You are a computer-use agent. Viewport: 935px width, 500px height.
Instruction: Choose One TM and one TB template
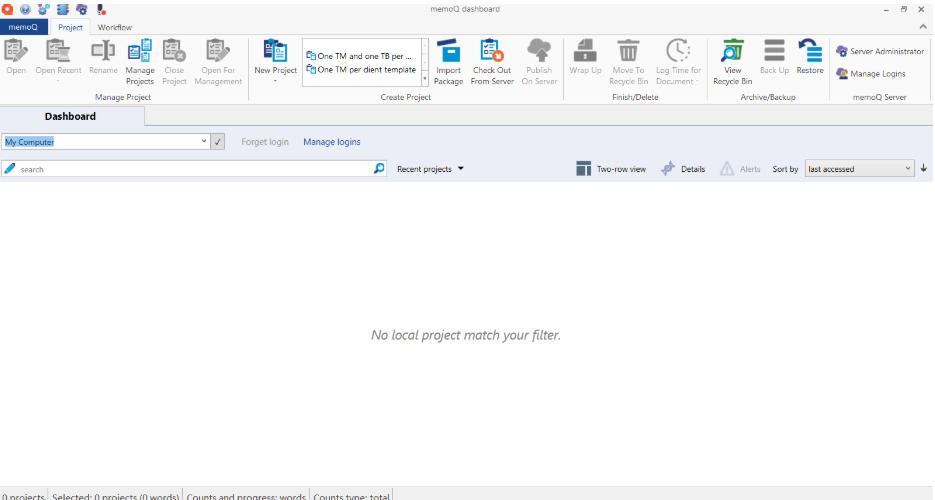[x=361, y=56]
